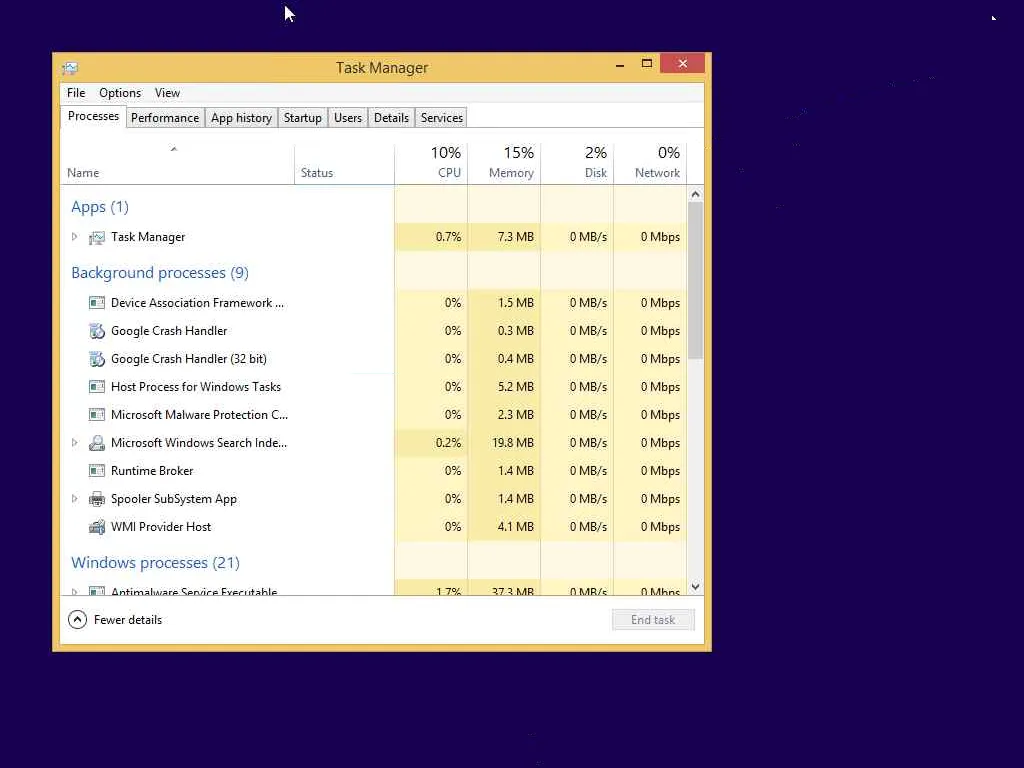Go to the Services tab
Screen dimensions: 1024x768
pyautogui.click(x=441, y=118)
